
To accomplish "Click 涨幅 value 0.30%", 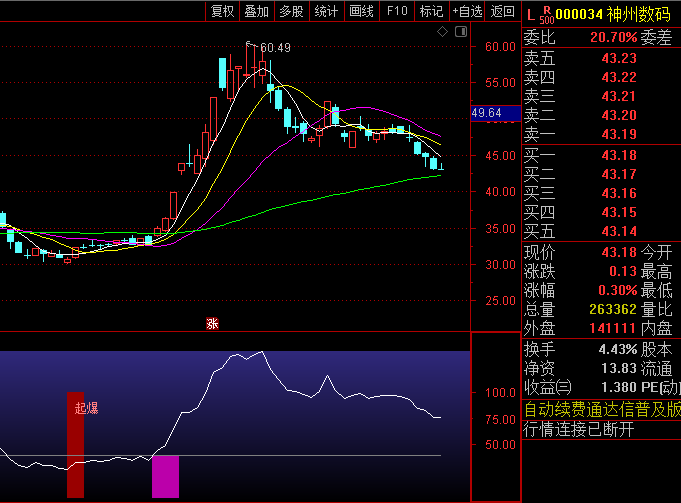I will (618, 290).
